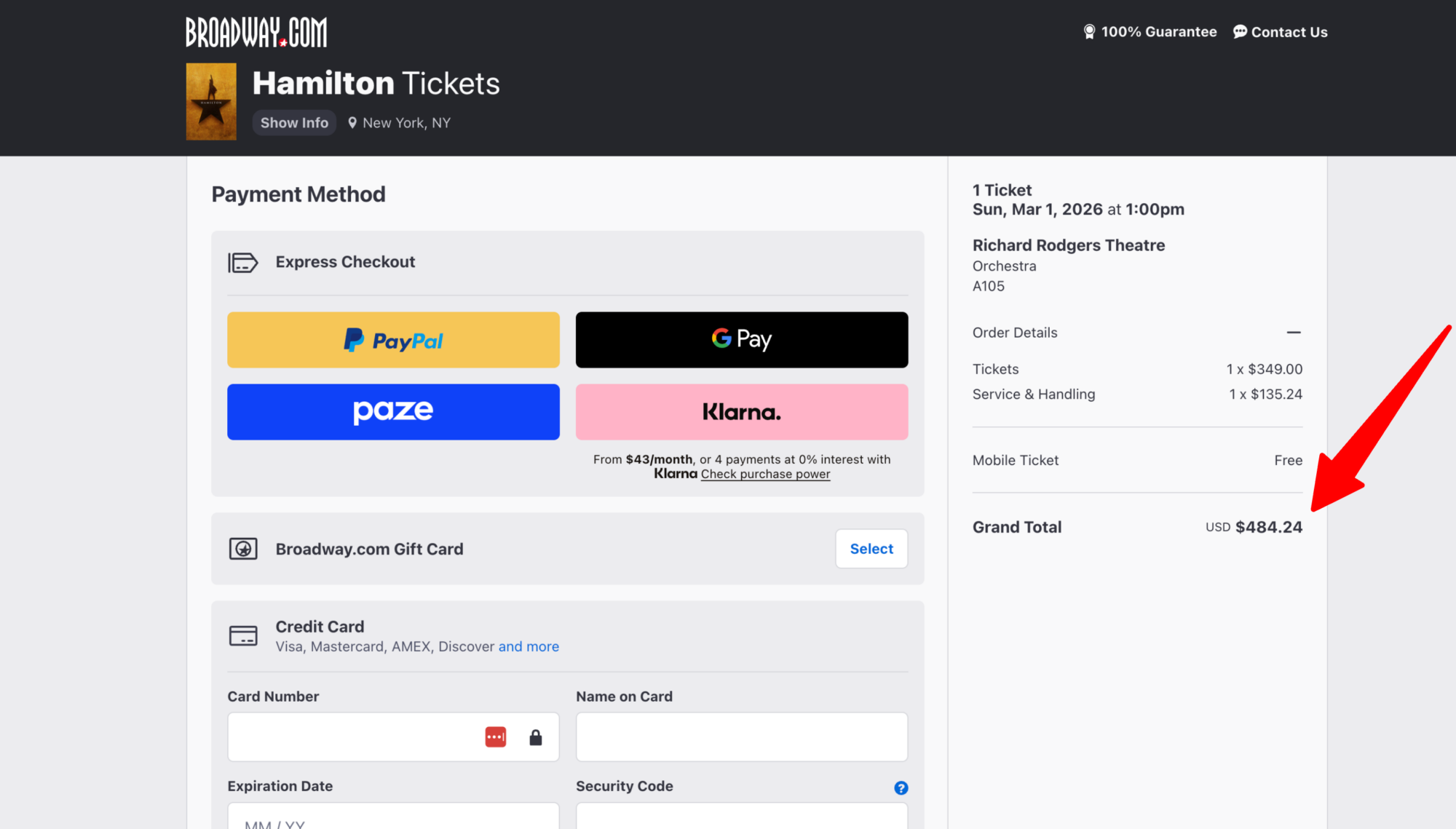Click the red password manager icon in Card Number
The width and height of the screenshot is (1456, 829).
coord(496,737)
